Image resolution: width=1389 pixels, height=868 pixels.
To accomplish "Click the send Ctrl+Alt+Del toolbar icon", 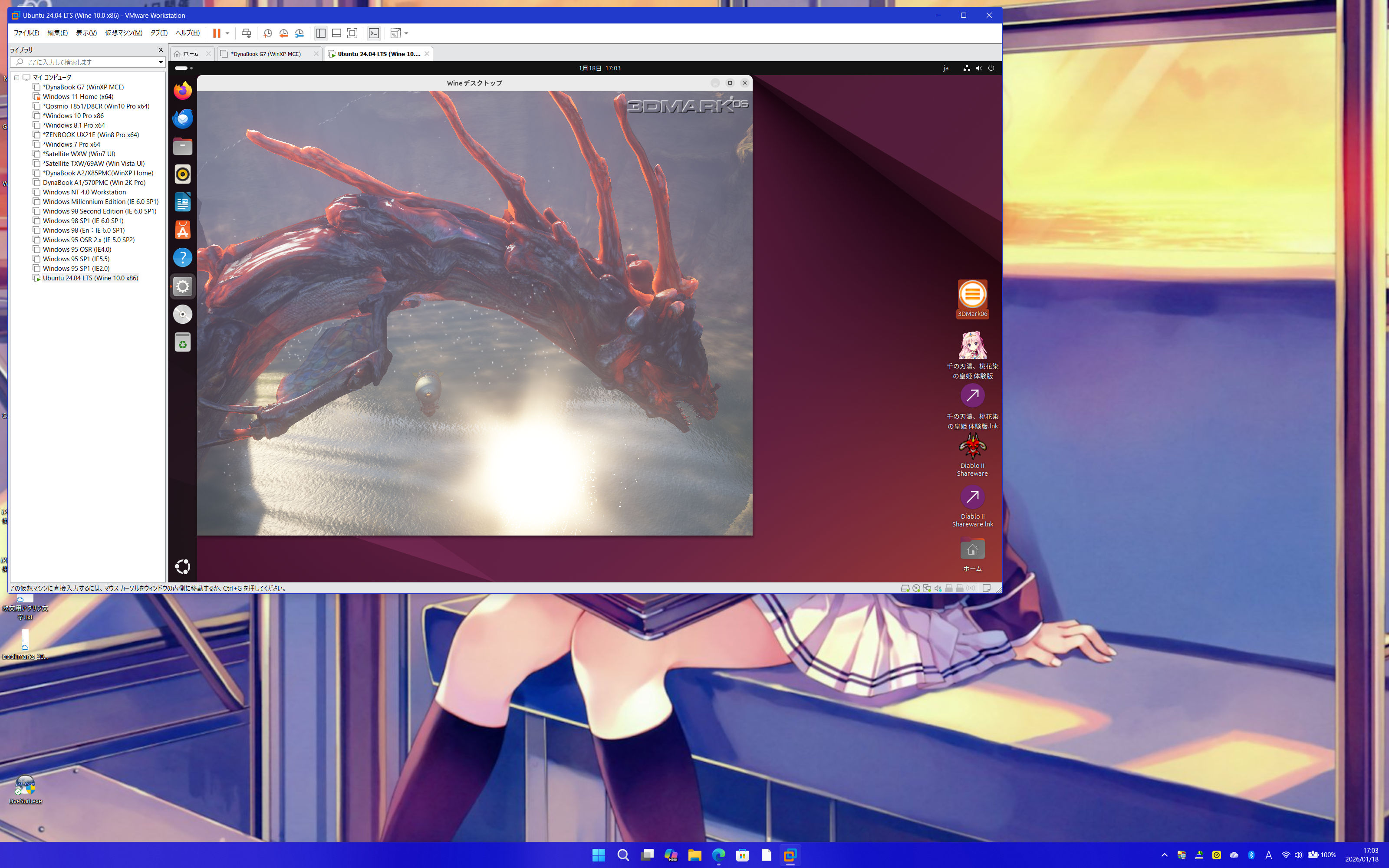I will [x=246, y=33].
